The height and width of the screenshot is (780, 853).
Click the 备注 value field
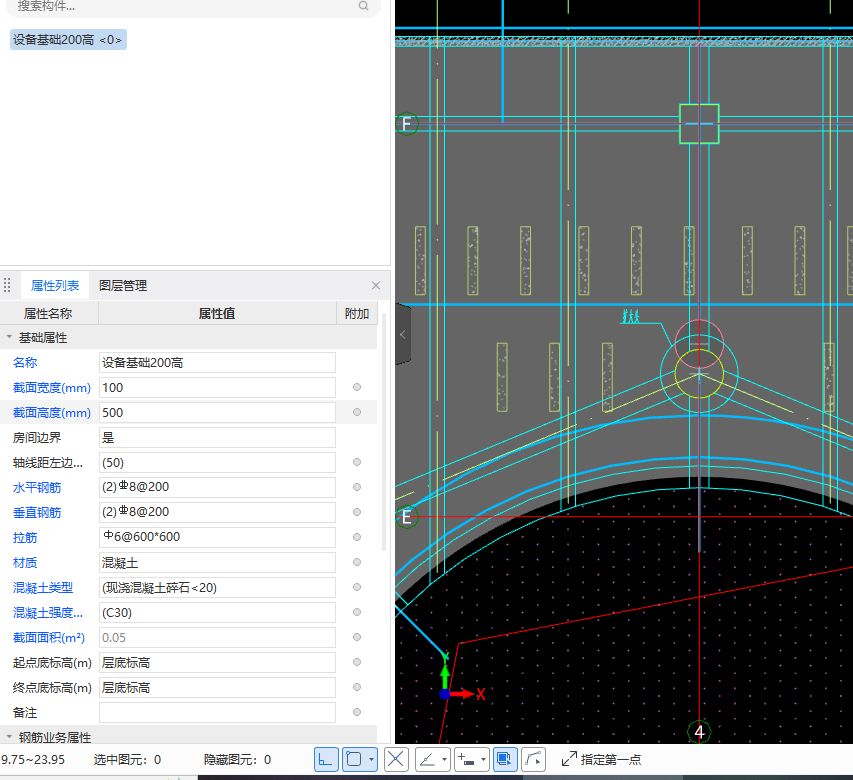[217, 713]
